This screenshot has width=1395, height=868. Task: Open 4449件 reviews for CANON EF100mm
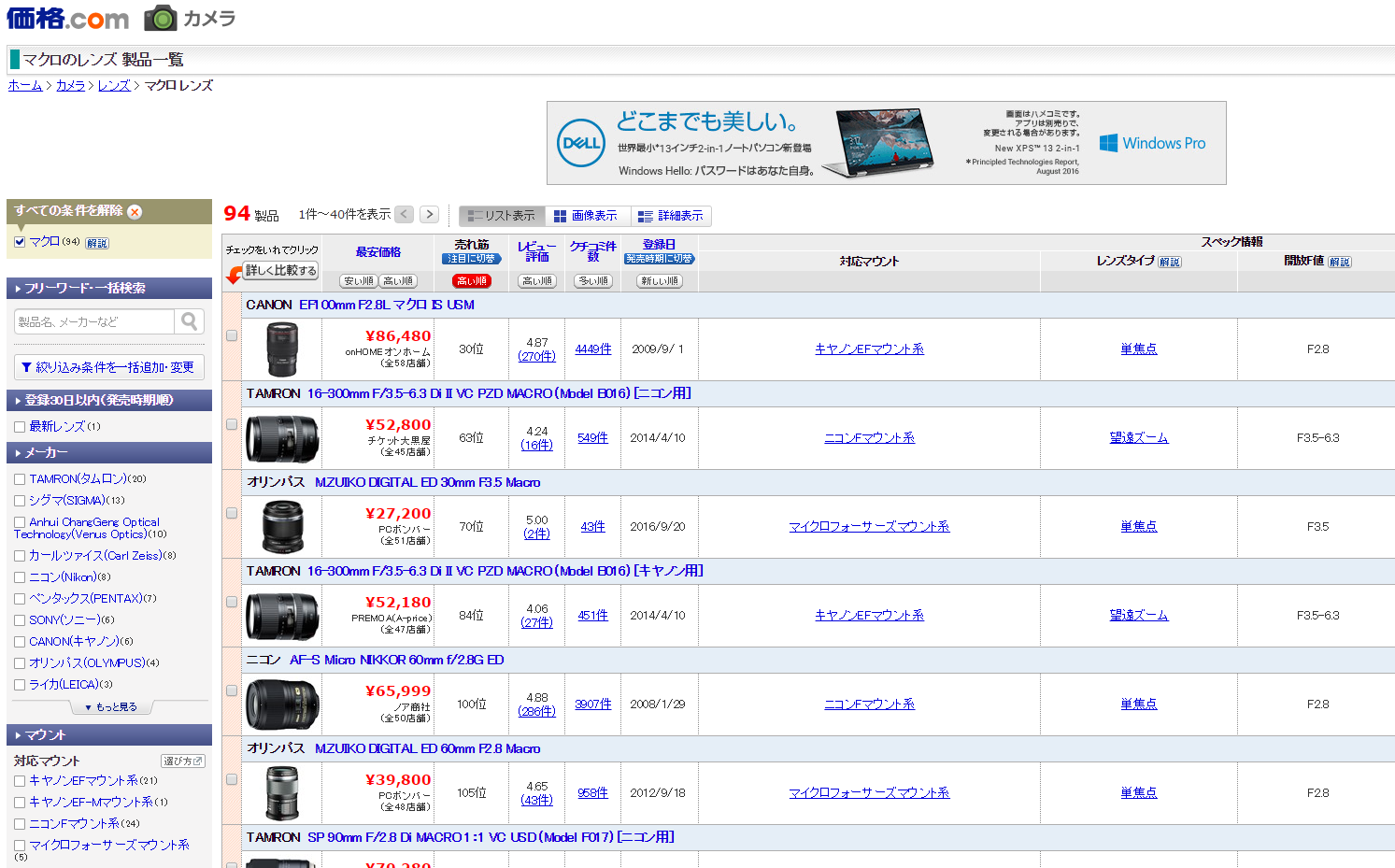593,349
